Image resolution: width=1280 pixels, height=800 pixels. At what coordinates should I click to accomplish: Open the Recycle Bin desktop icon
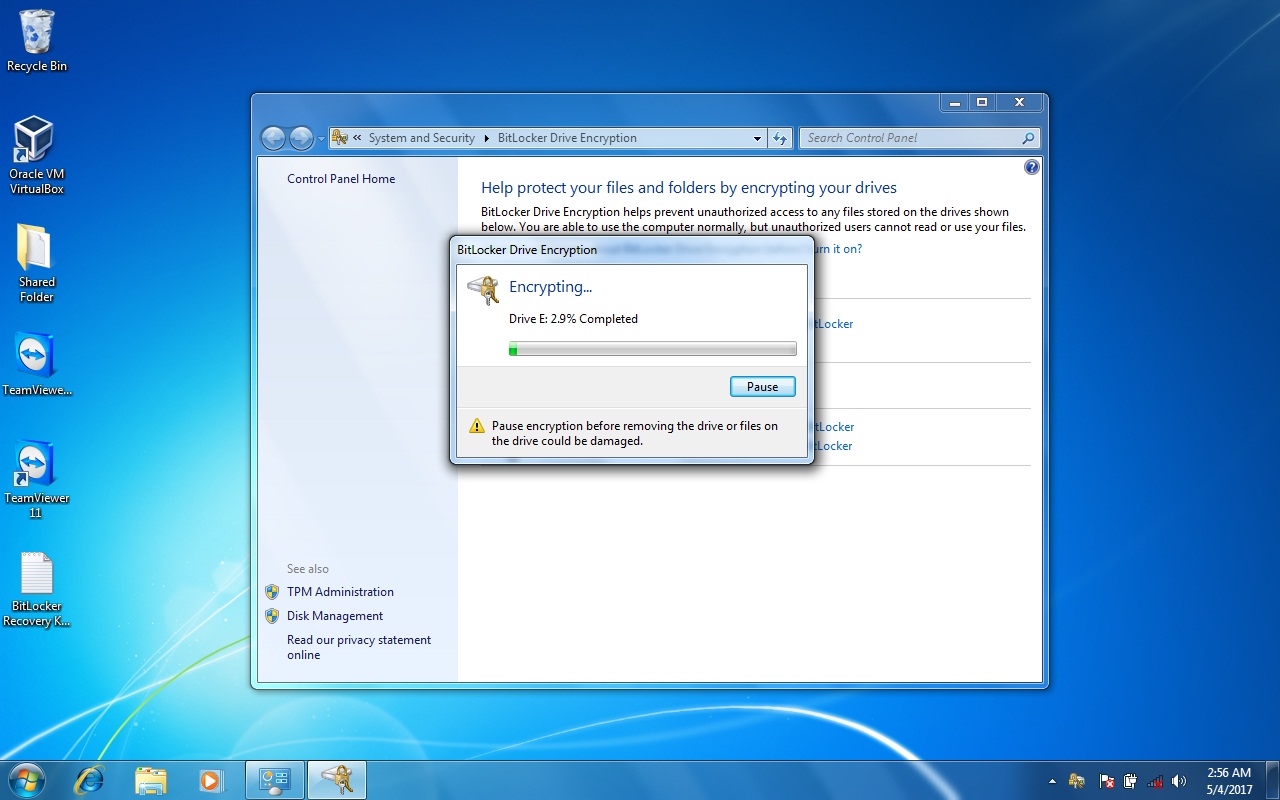(x=37, y=40)
